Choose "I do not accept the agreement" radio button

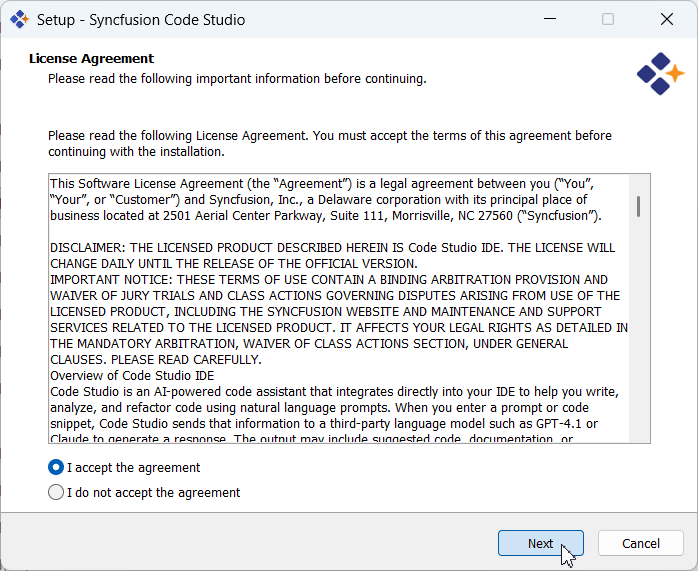pyautogui.click(x=56, y=492)
